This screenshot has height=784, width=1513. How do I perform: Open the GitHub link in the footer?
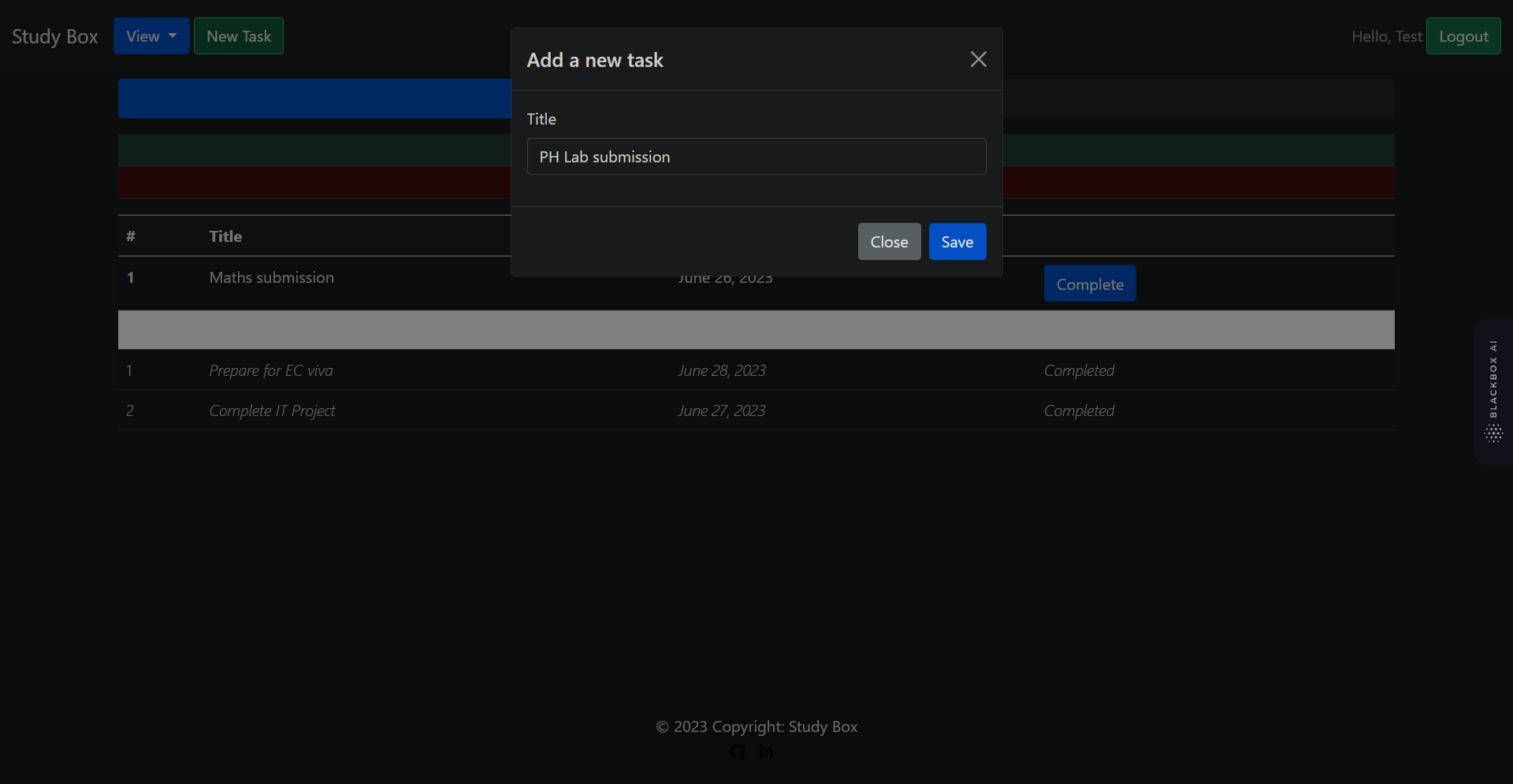pos(737,751)
